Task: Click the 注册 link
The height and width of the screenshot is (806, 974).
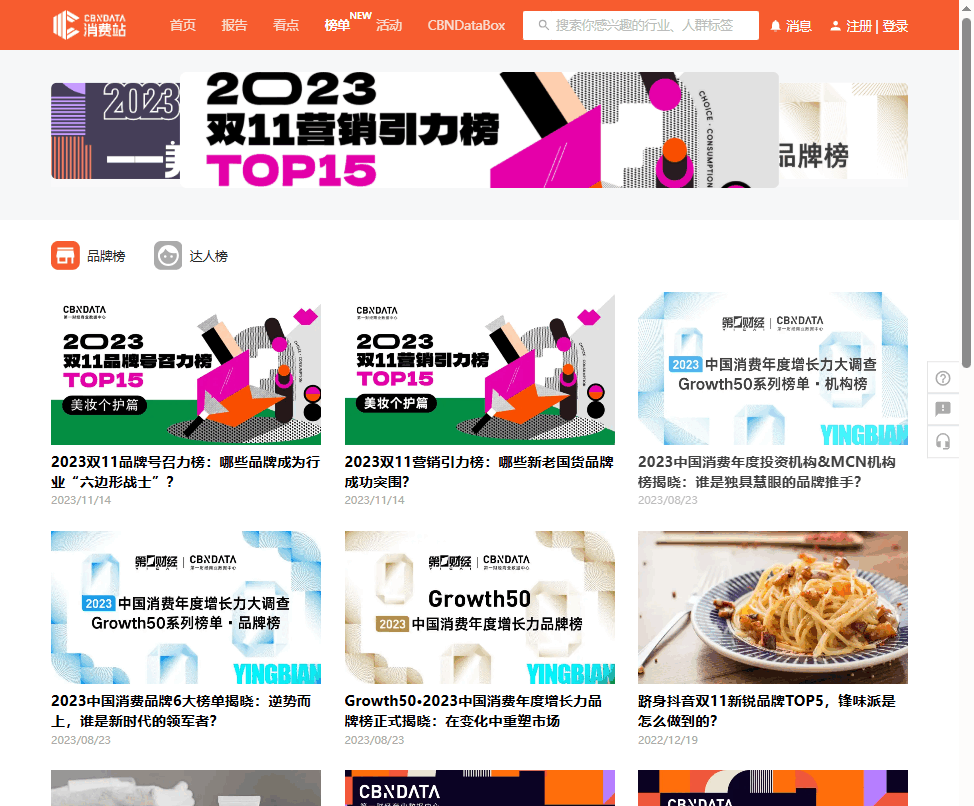Action: pyautogui.click(x=859, y=26)
